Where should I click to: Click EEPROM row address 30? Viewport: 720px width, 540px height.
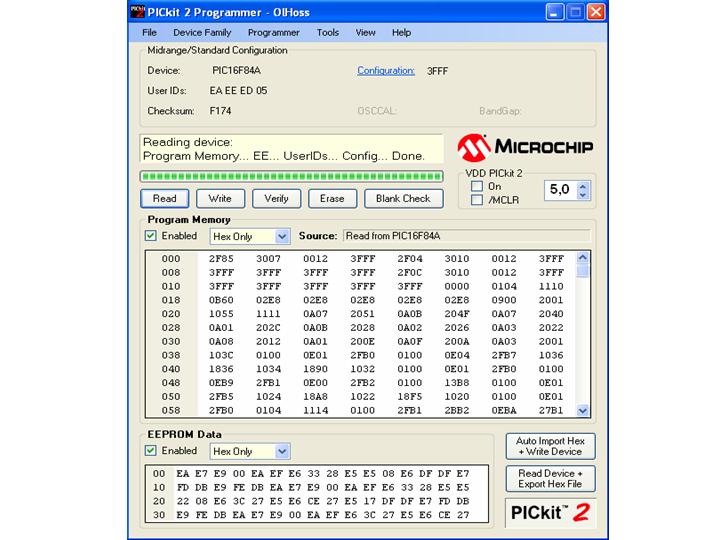click(x=159, y=515)
